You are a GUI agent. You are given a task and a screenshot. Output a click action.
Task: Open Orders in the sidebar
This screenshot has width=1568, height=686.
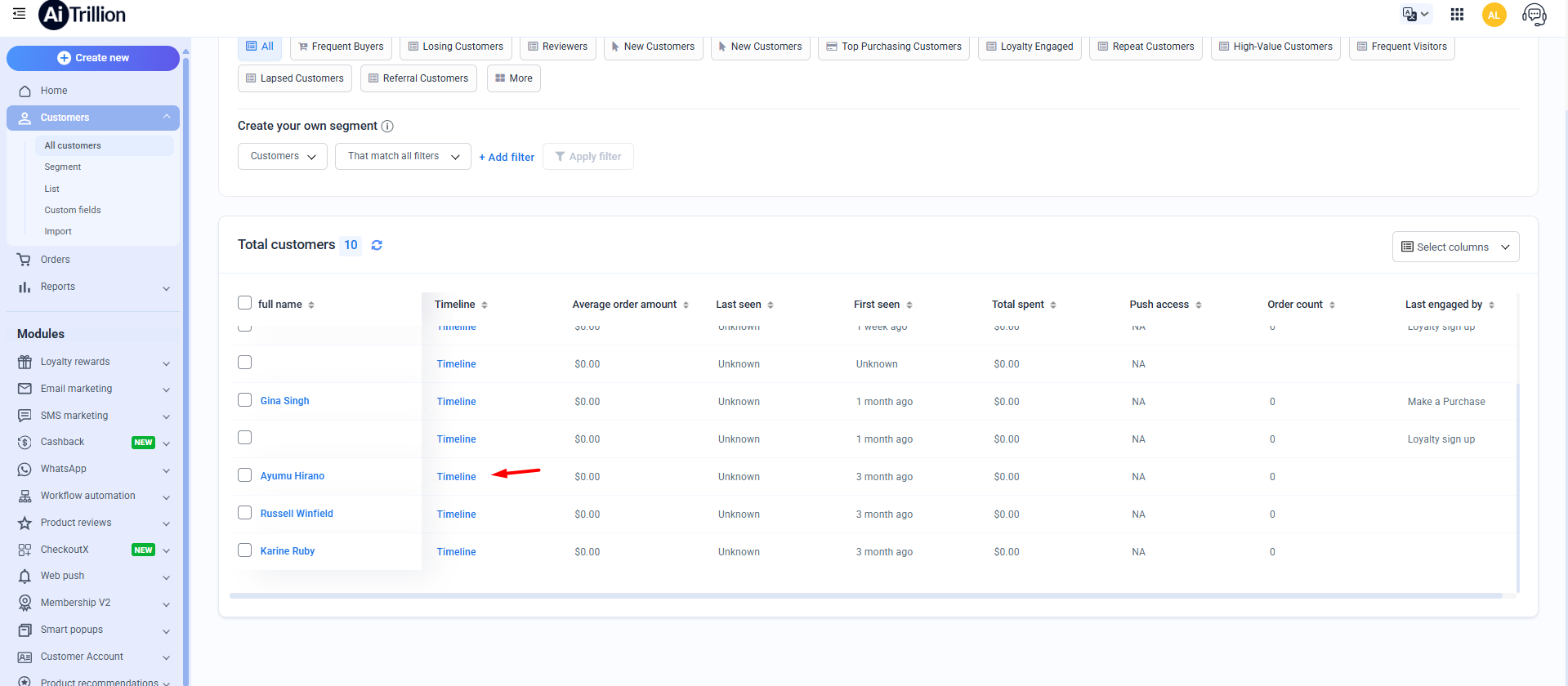pos(93,260)
